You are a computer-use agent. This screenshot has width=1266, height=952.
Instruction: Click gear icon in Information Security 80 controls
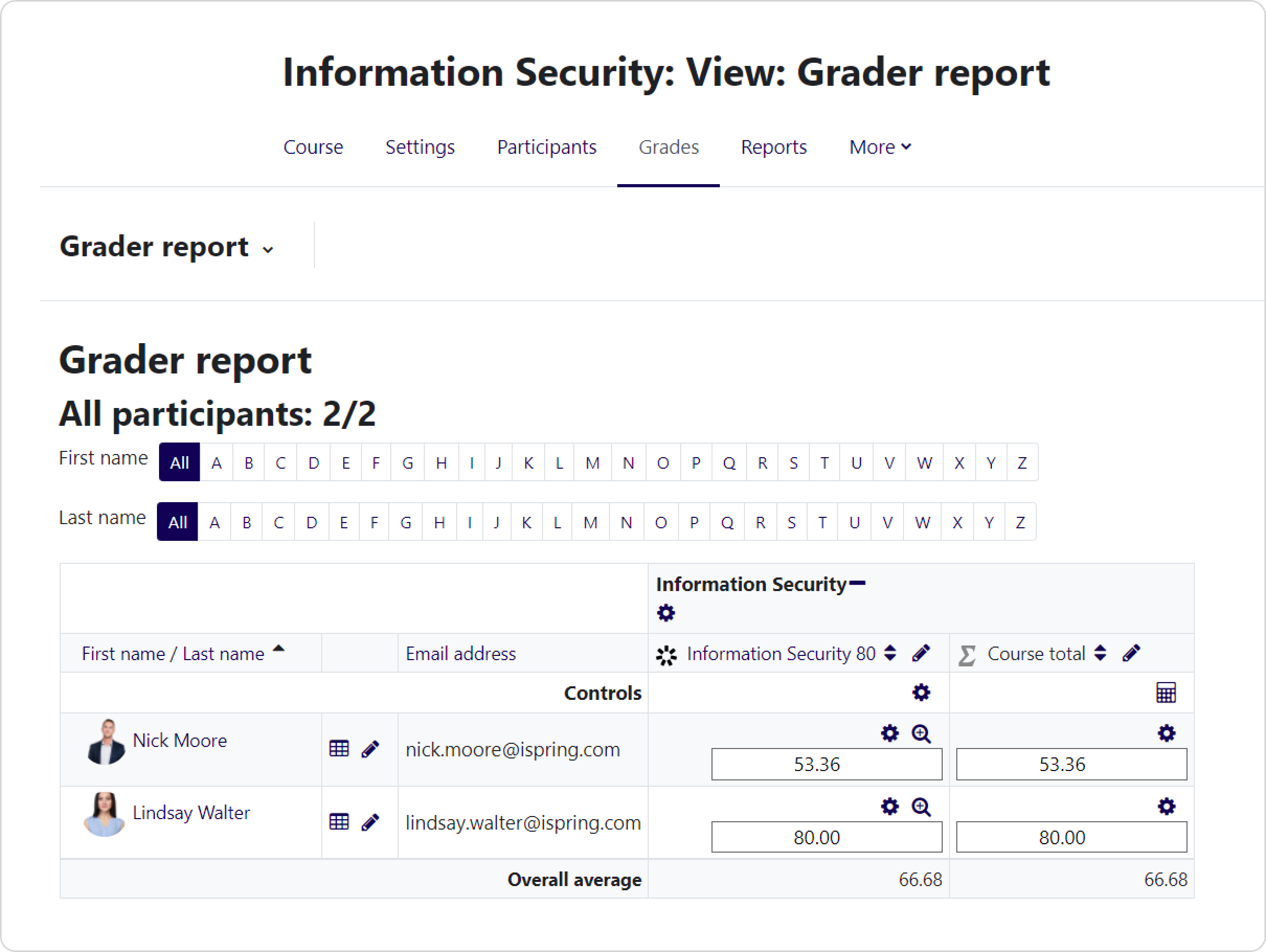pos(920,692)
